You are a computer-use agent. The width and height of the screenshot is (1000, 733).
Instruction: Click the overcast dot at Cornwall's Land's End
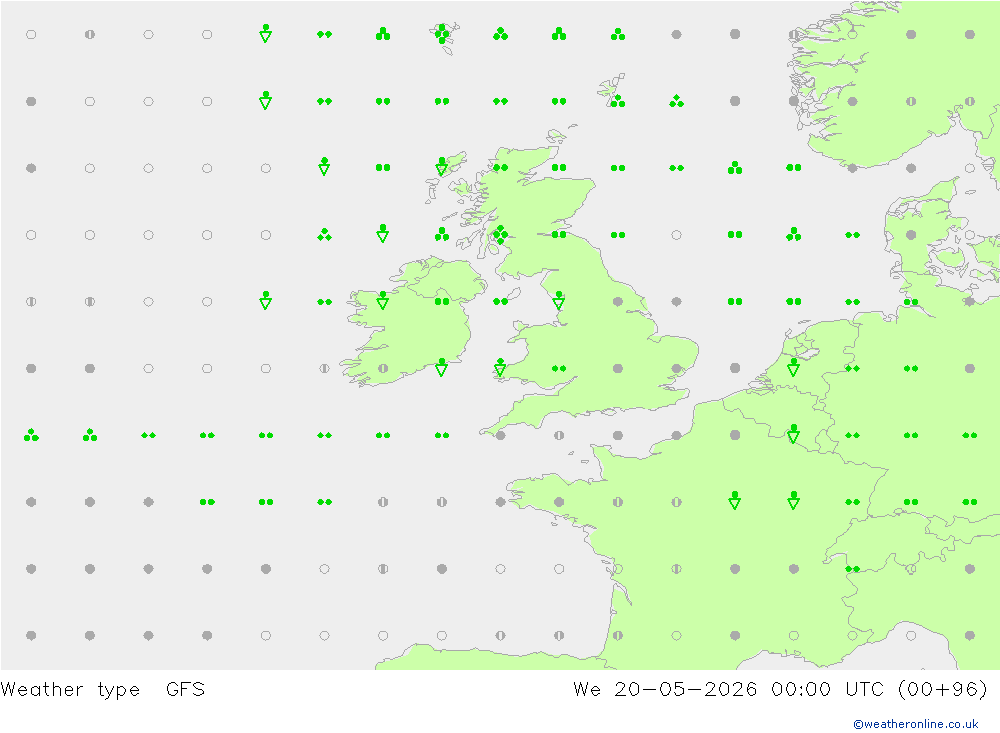(x=500, y=435)
